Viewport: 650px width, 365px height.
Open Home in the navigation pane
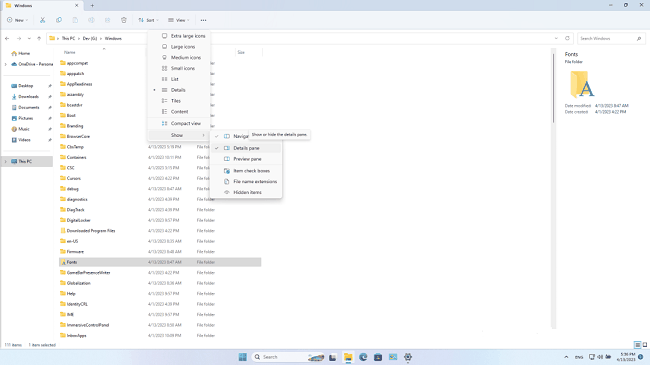pyautogui.click(x=21, y=53)
